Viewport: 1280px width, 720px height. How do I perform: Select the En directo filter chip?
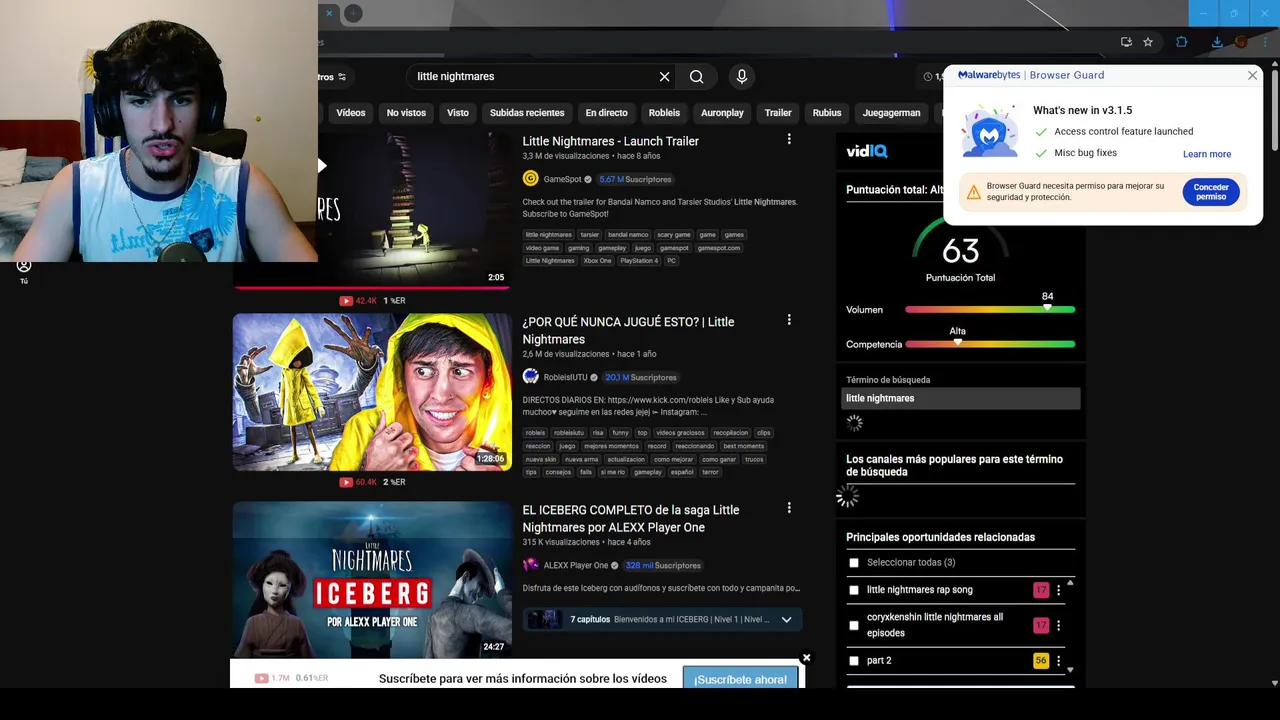(x=606, y=113)
